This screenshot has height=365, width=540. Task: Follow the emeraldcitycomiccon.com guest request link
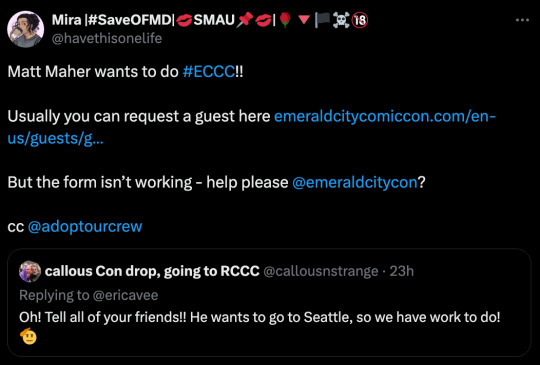pyautogui.click(x=252, y=127)
